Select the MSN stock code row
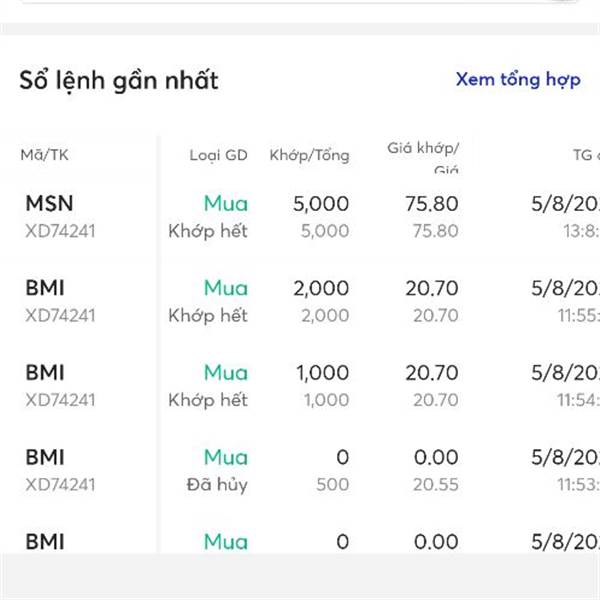 [x=300, y=217]
